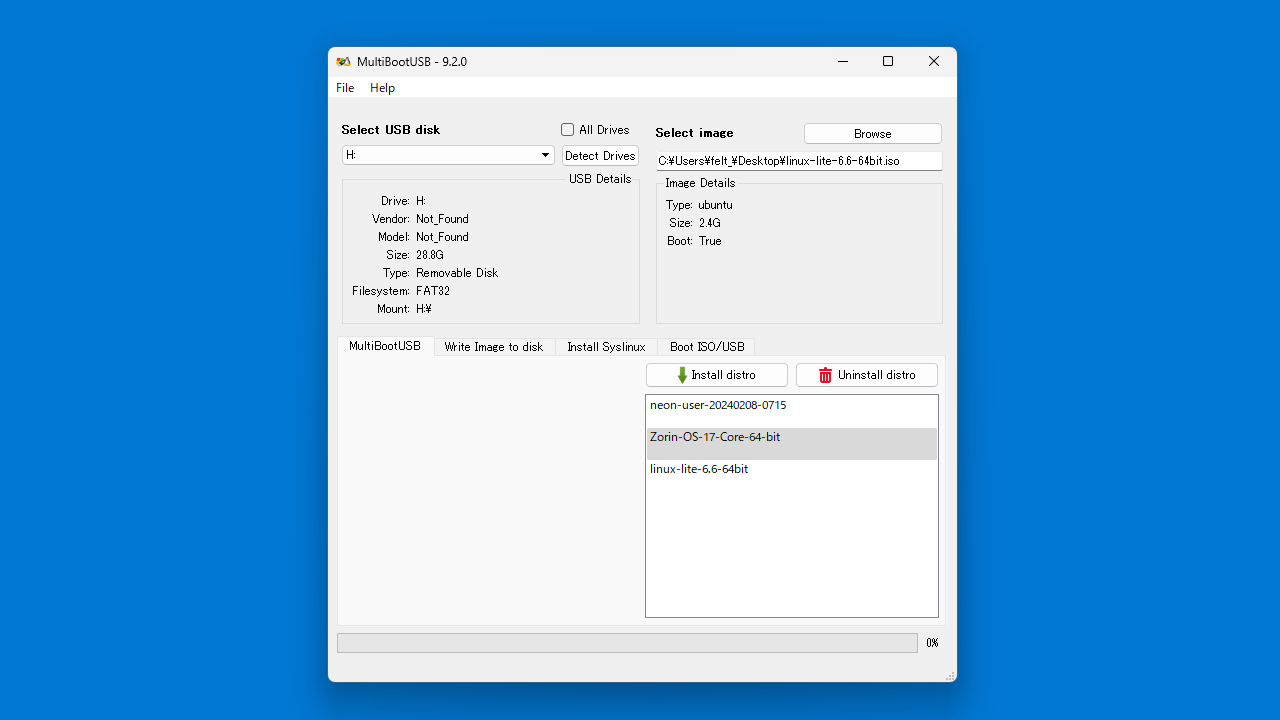1280x720 pixels.
Task: Open the USB disk dropdown showing H:
Action: pyautogui.click(x=448, y=155)
